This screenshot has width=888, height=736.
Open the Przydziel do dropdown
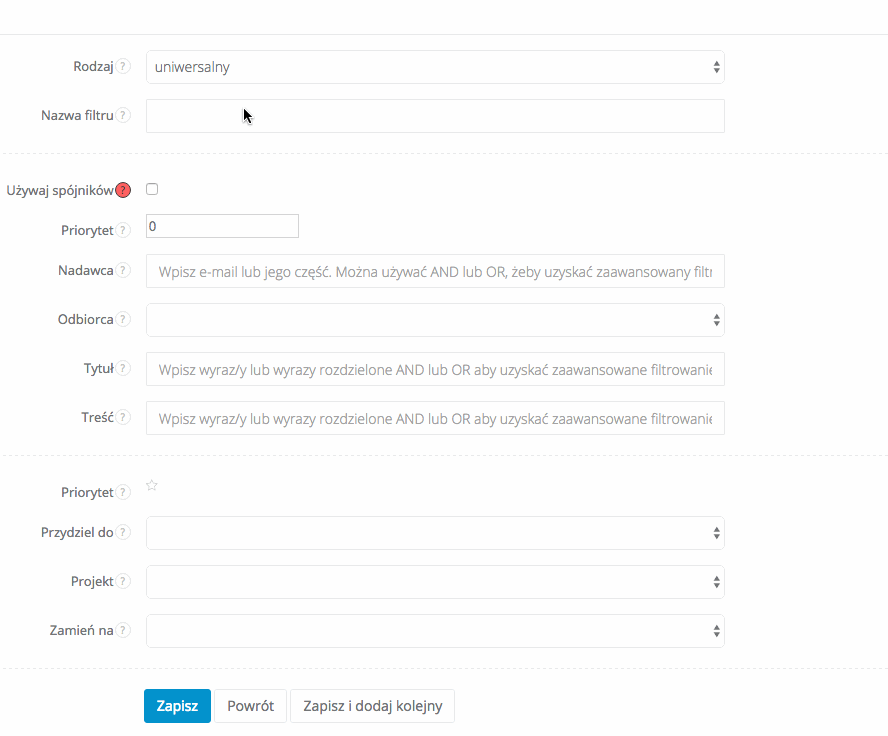pos(435,533)
